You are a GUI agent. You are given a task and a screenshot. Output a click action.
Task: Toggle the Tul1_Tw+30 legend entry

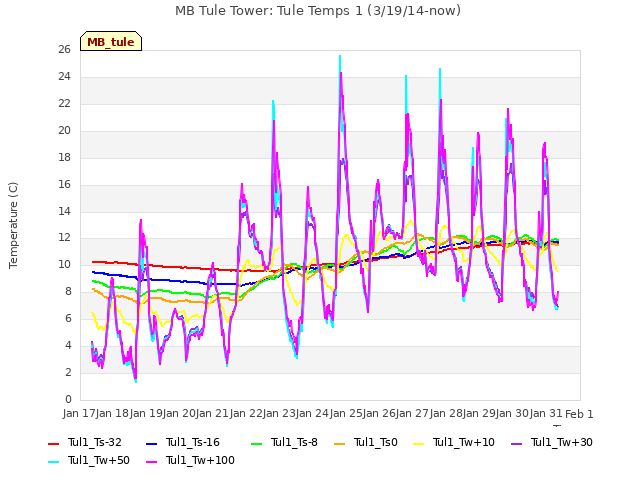point(552,442)
